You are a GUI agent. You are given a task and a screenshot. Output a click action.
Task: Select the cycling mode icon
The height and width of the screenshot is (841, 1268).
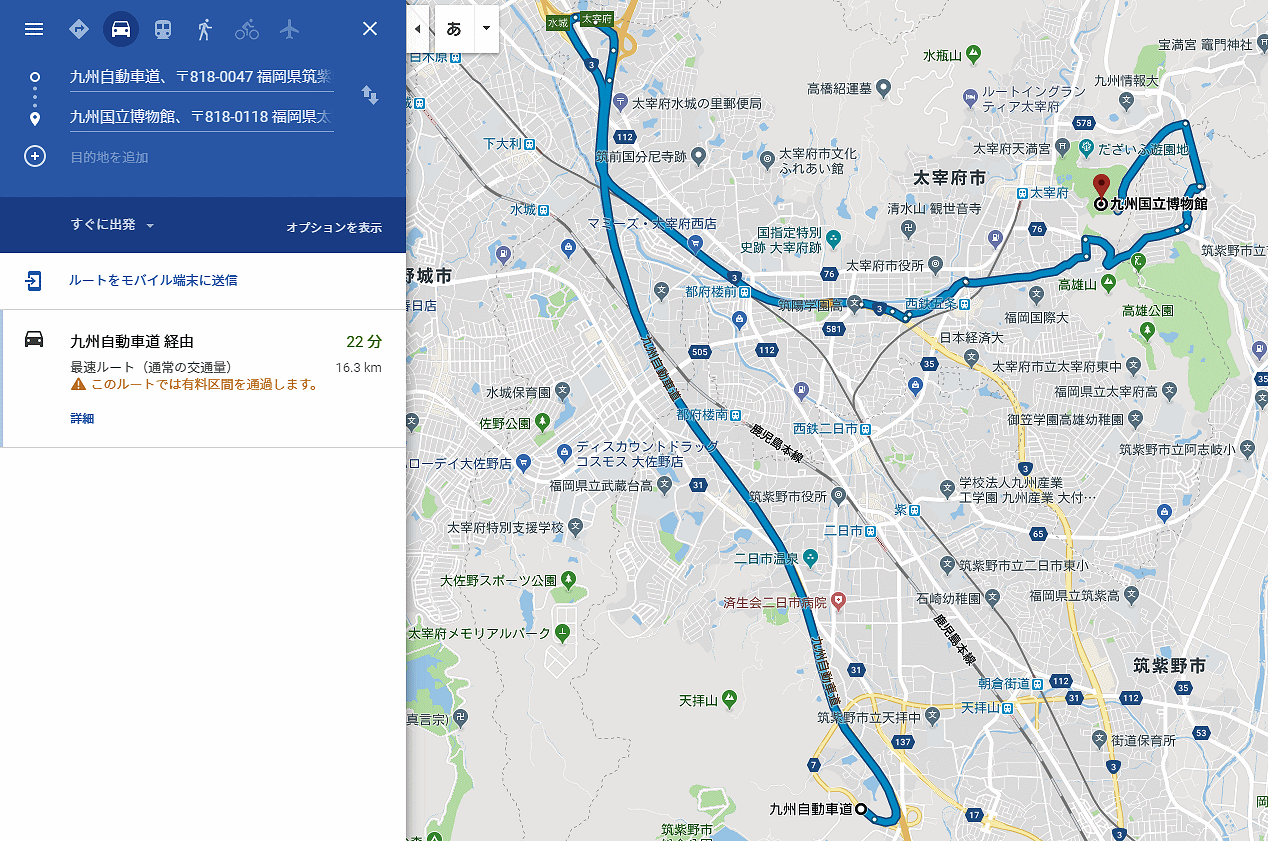(247, 29)
